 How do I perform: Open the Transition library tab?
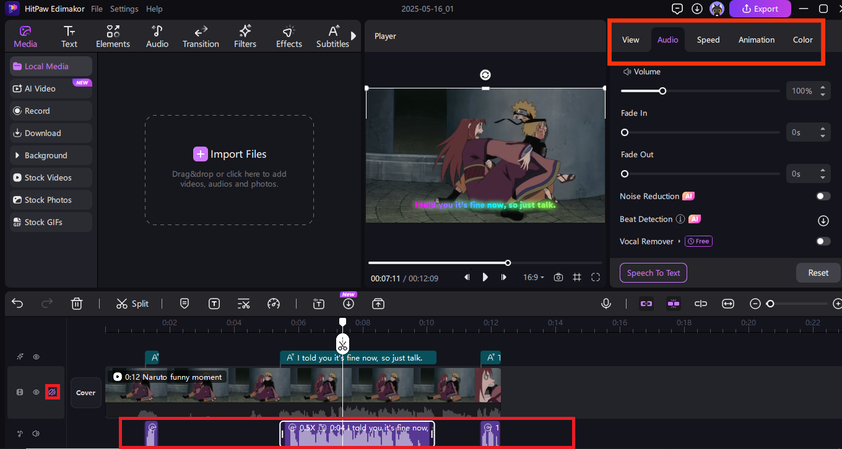click(x=200, y=37)
